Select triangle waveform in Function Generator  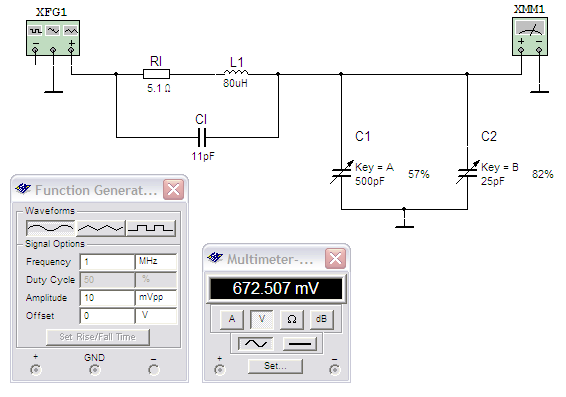click(x=100, y=228)
